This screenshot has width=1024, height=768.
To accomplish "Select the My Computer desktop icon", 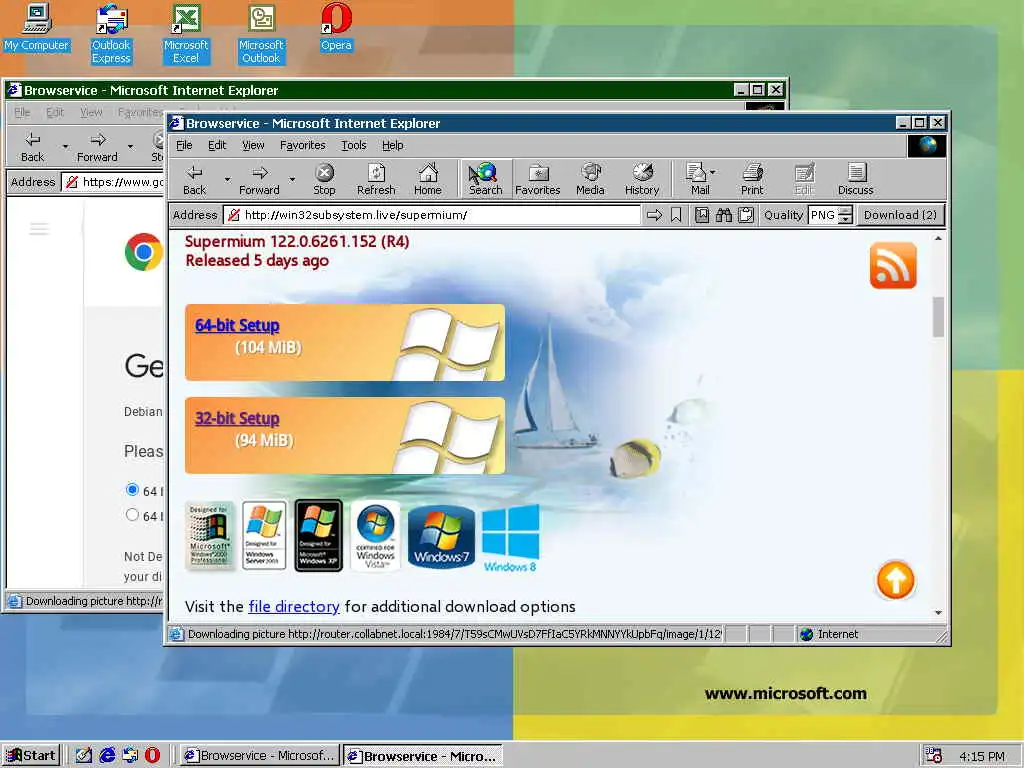I will (x=37, y=27).
